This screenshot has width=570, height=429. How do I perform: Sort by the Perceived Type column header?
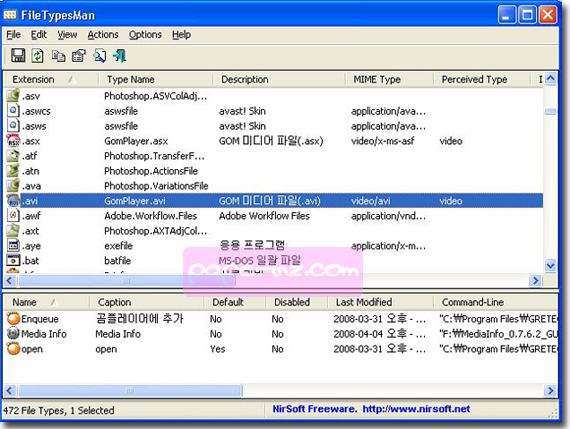(482, 79)
